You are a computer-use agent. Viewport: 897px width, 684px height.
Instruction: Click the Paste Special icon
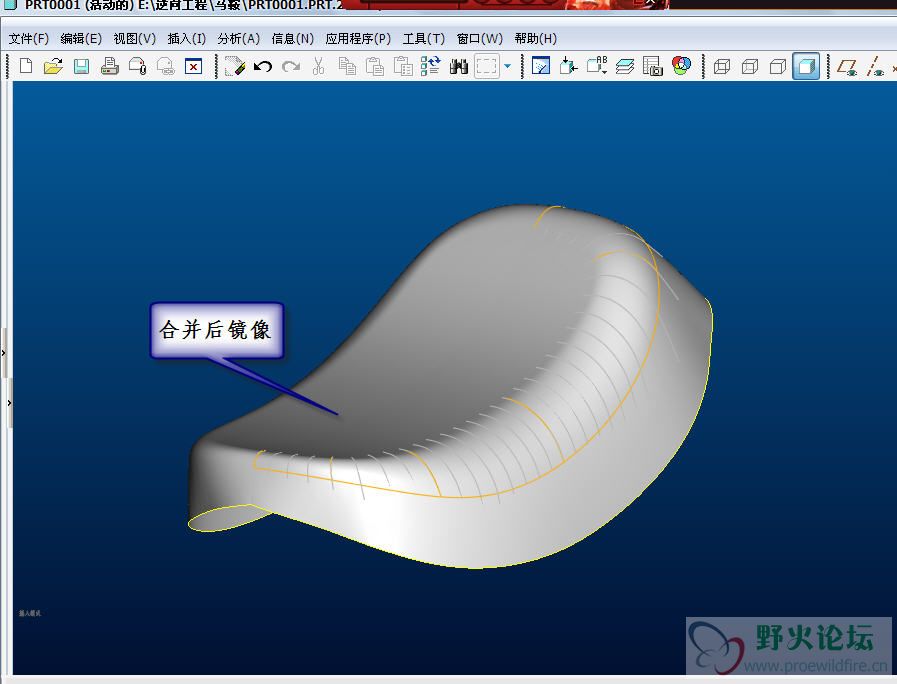pos(403,66)
